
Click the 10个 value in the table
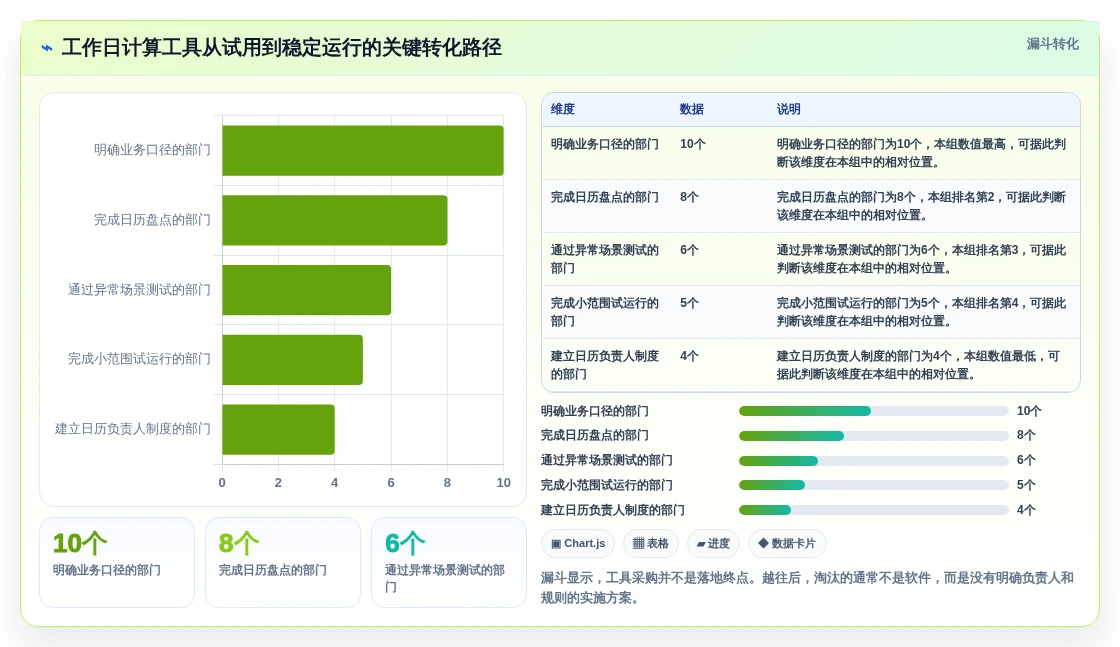click(x=693, y=144)
